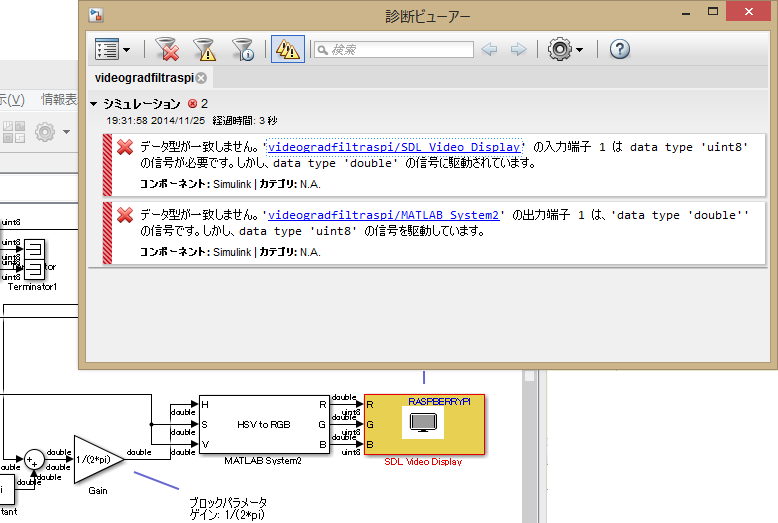Go to the previous search result arrow

point(491,49)
